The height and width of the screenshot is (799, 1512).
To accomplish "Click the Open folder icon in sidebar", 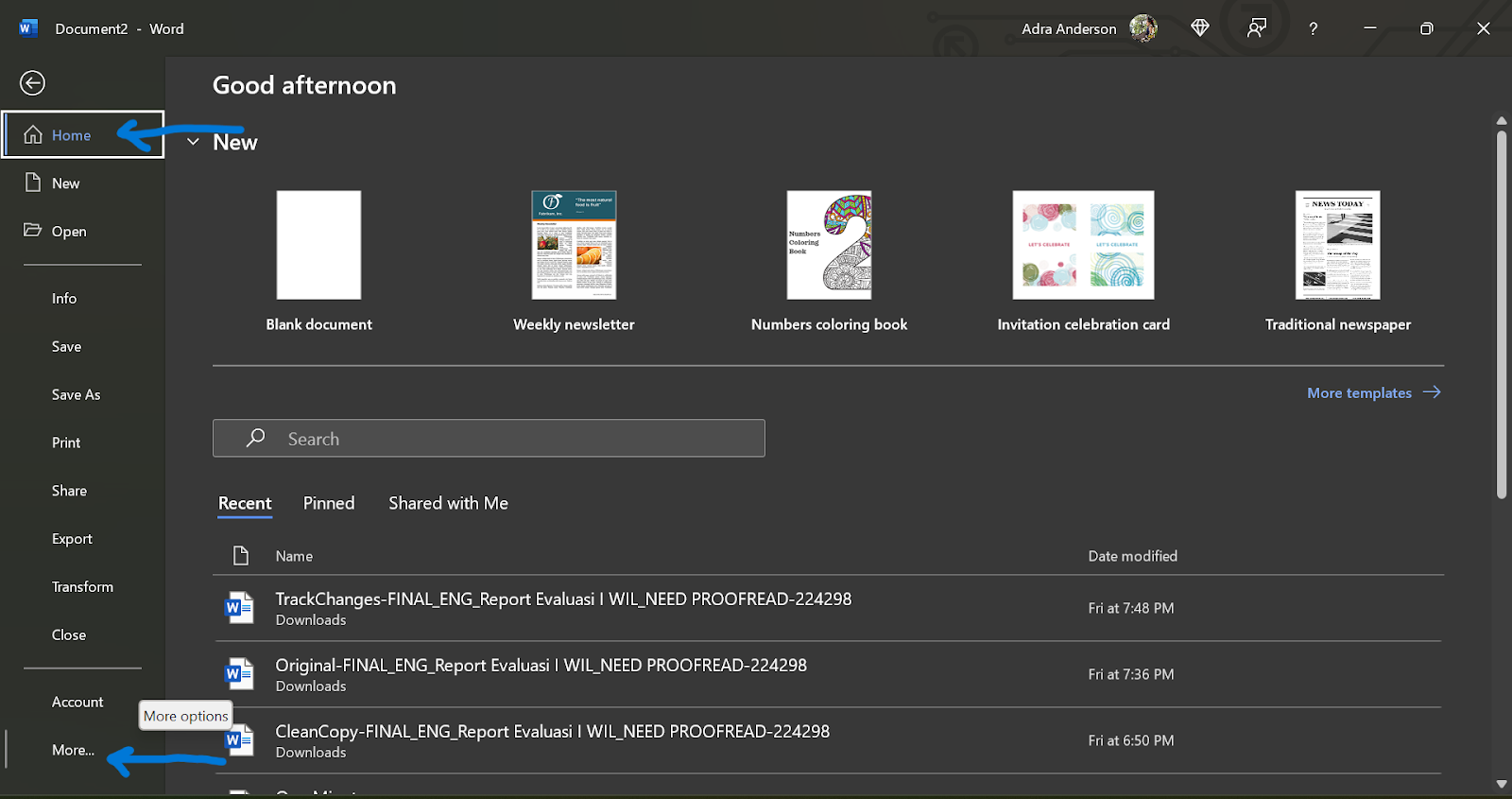I will [33, 230].
